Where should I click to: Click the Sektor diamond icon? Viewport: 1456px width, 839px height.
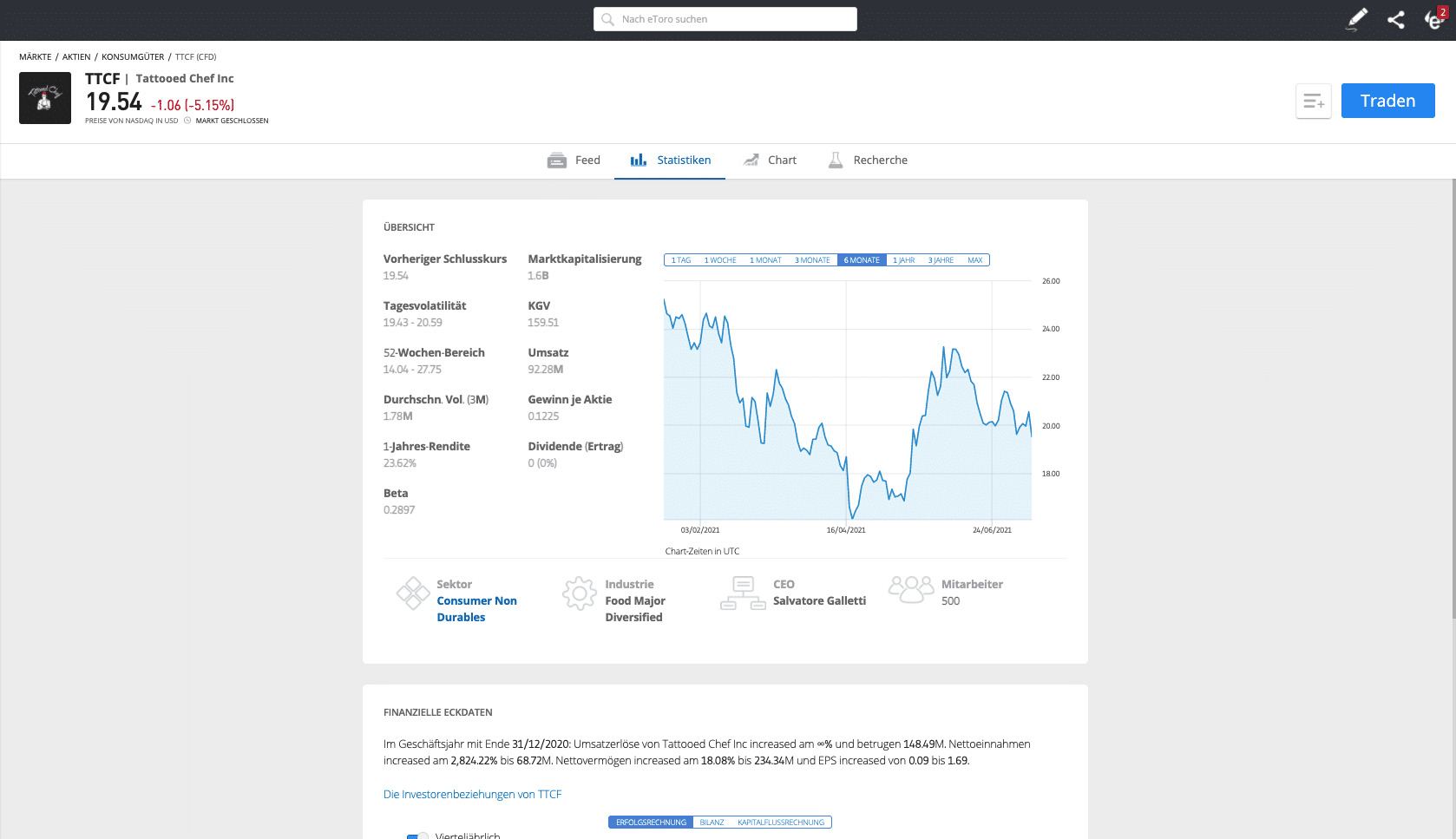point(413,593)
